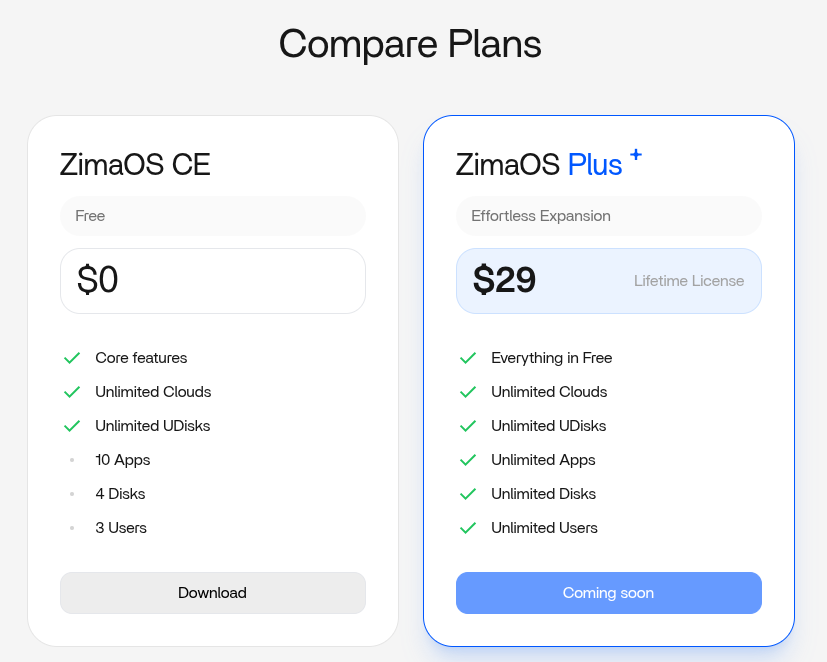Click the bullet dot beside 4 Disks
The image size is (827, 662).
[x=72, y=494]
